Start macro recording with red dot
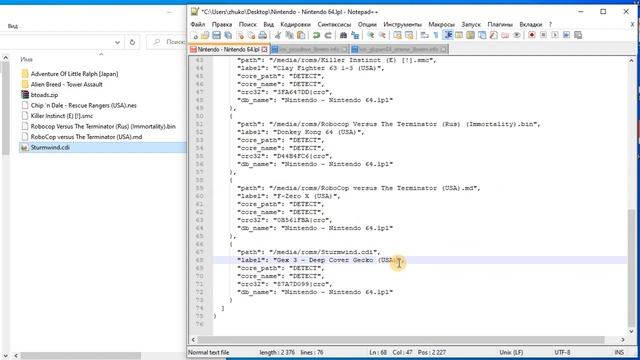The height and width of the screenshot is (360, 640). pyautogui.click(x=531, y=36)
